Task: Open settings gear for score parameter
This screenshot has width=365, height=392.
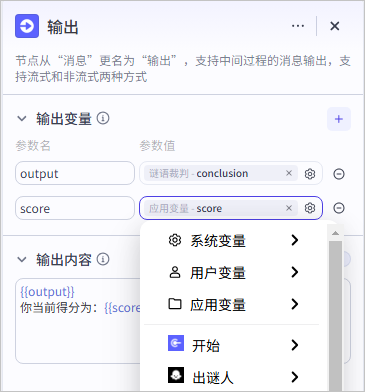Action: [310, 208]
